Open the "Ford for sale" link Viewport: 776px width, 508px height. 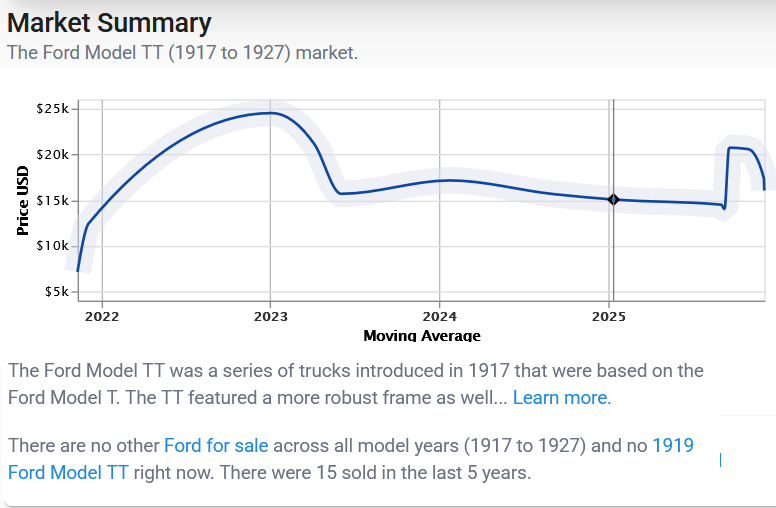tap(216, 445)
